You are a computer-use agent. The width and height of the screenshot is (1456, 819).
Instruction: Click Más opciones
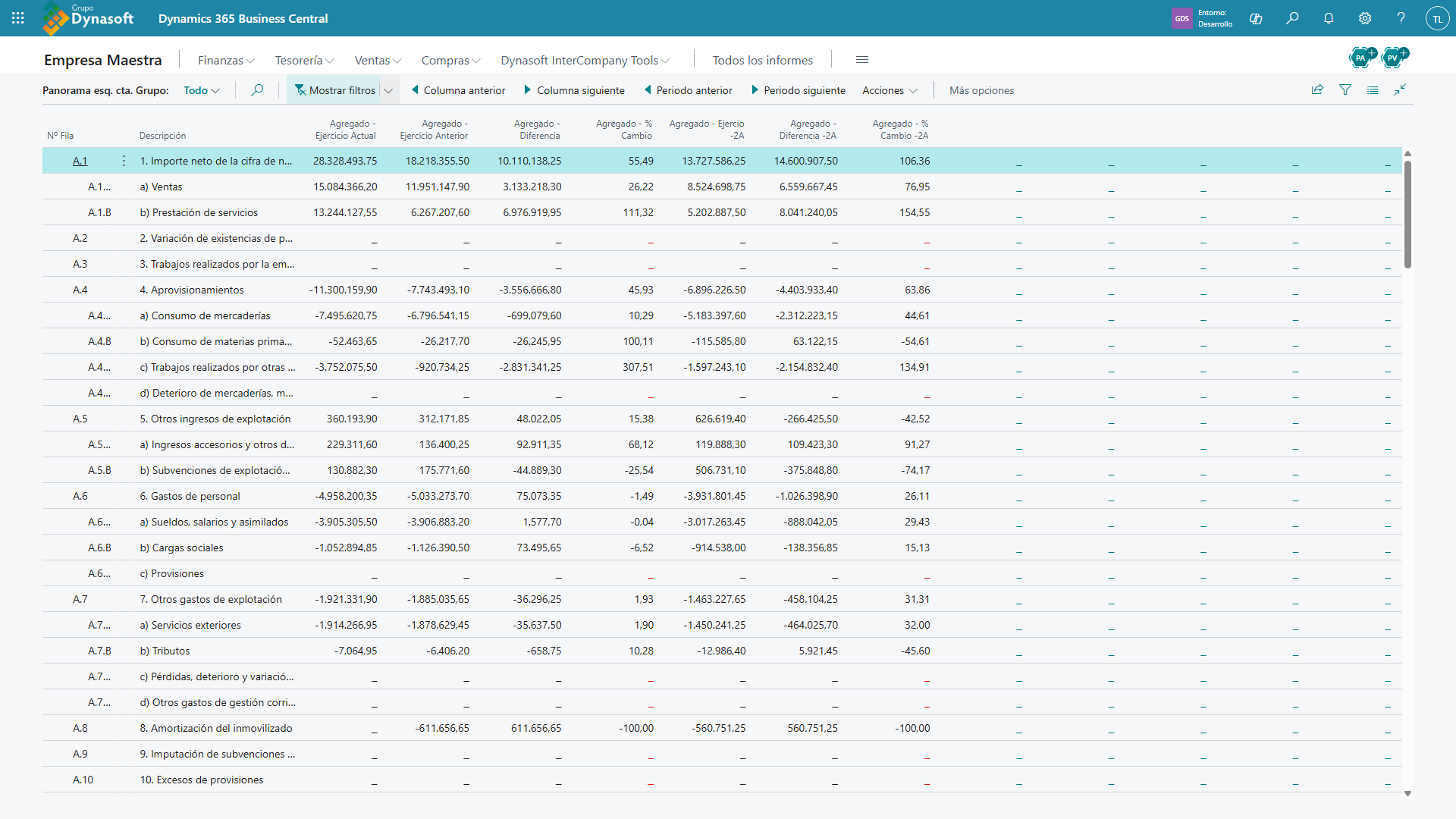981,90
